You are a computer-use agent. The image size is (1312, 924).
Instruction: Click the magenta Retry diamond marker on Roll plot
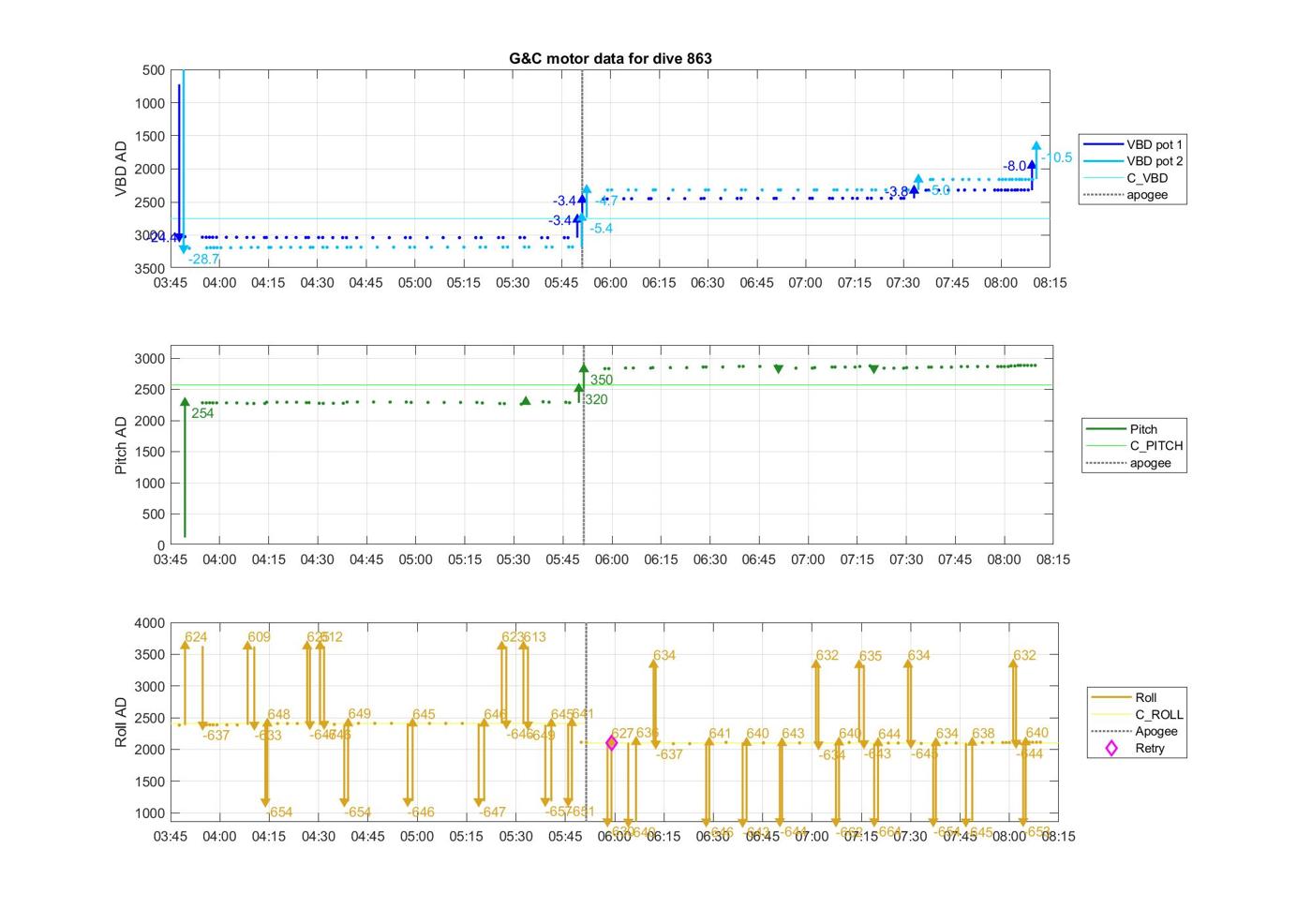[612, 743]
